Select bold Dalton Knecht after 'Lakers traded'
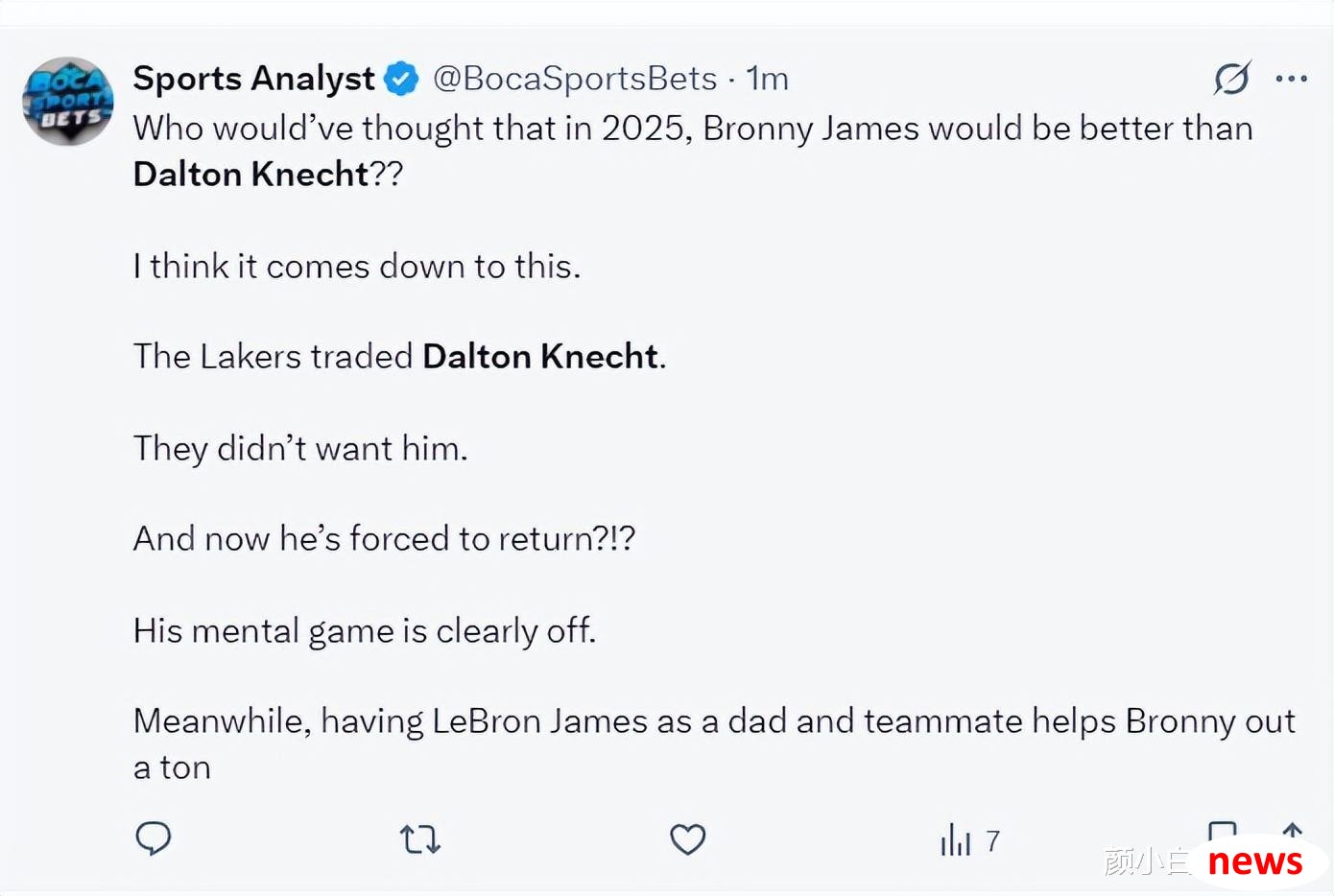 [x=541, y=356]
